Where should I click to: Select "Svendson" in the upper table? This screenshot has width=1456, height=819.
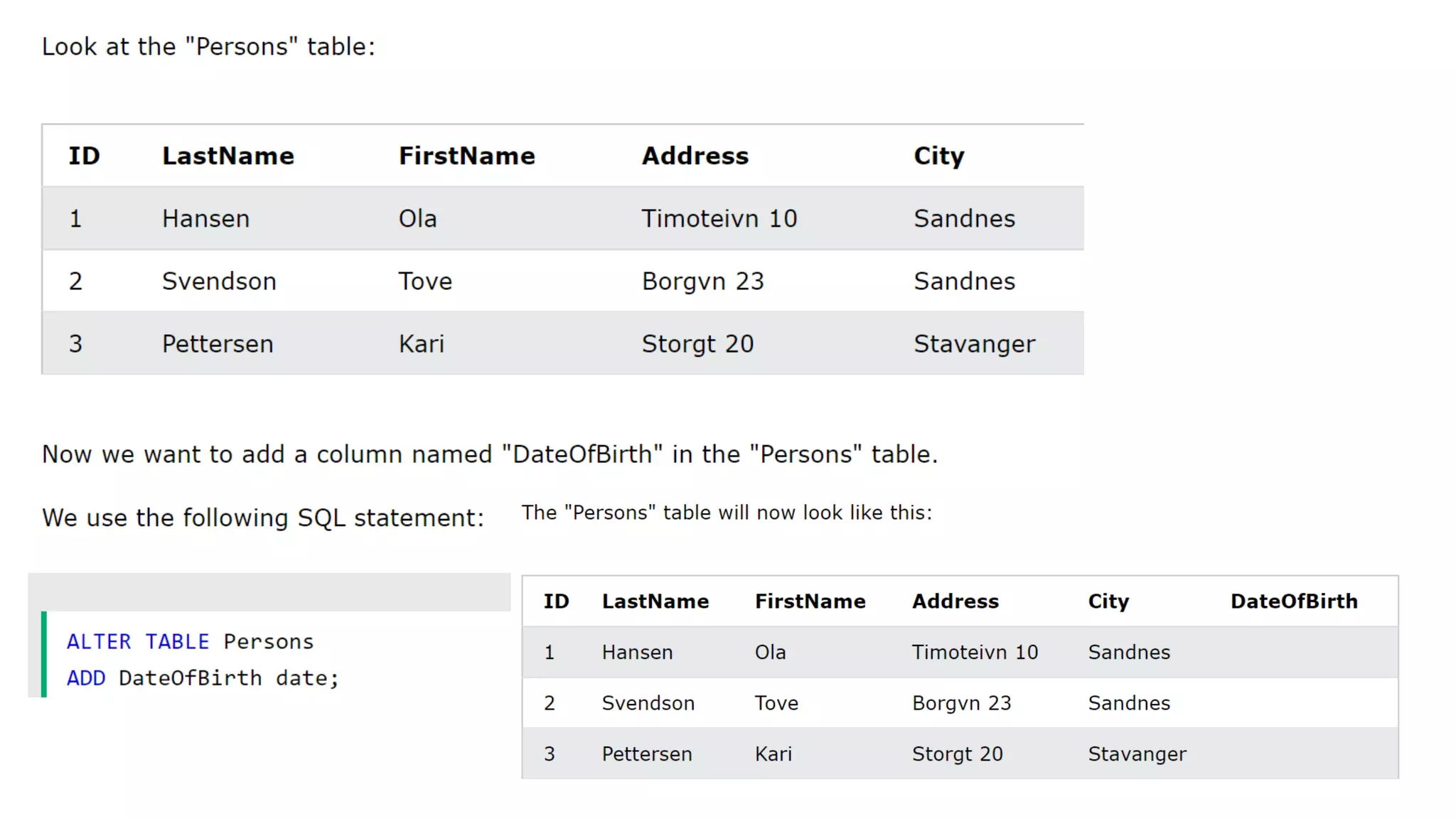tap(219, 282)
